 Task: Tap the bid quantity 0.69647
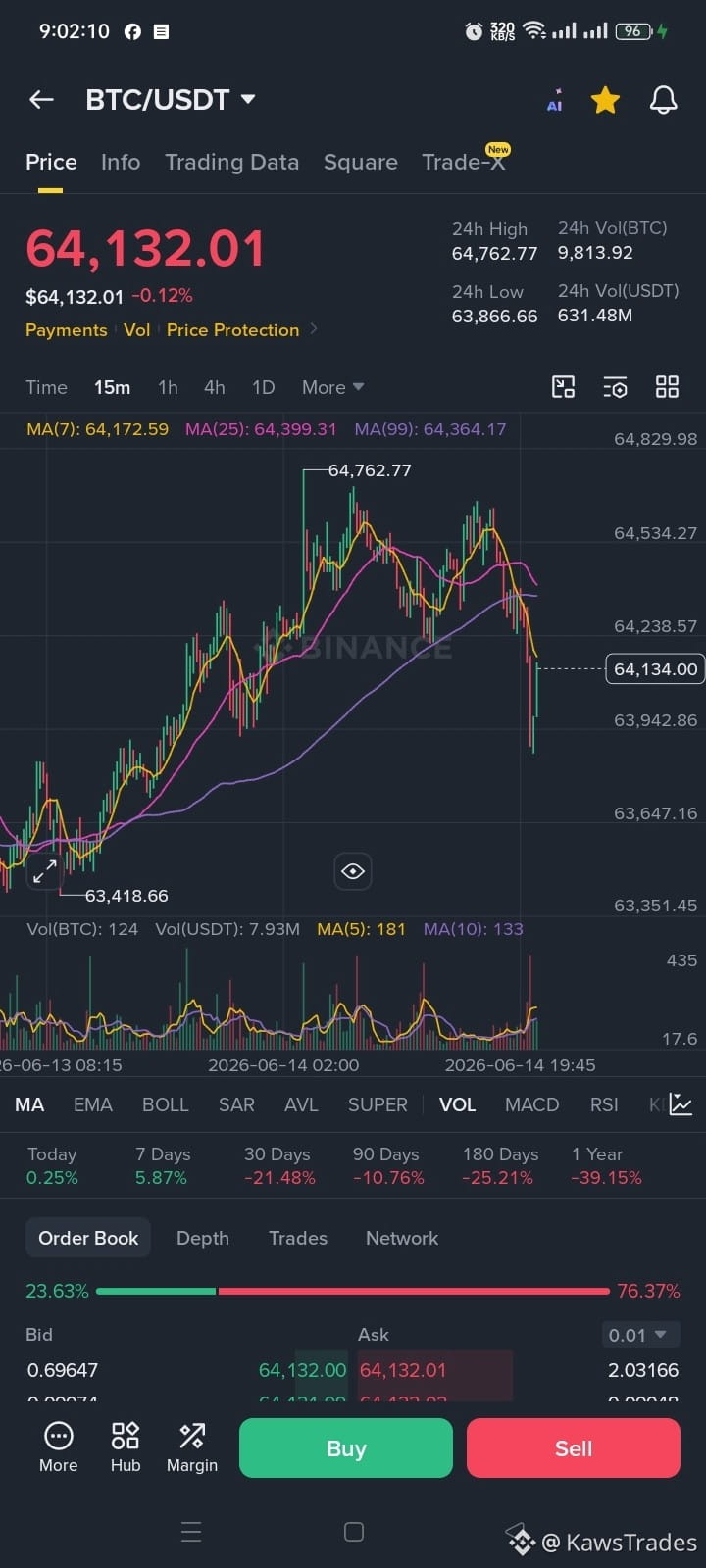63,1370
